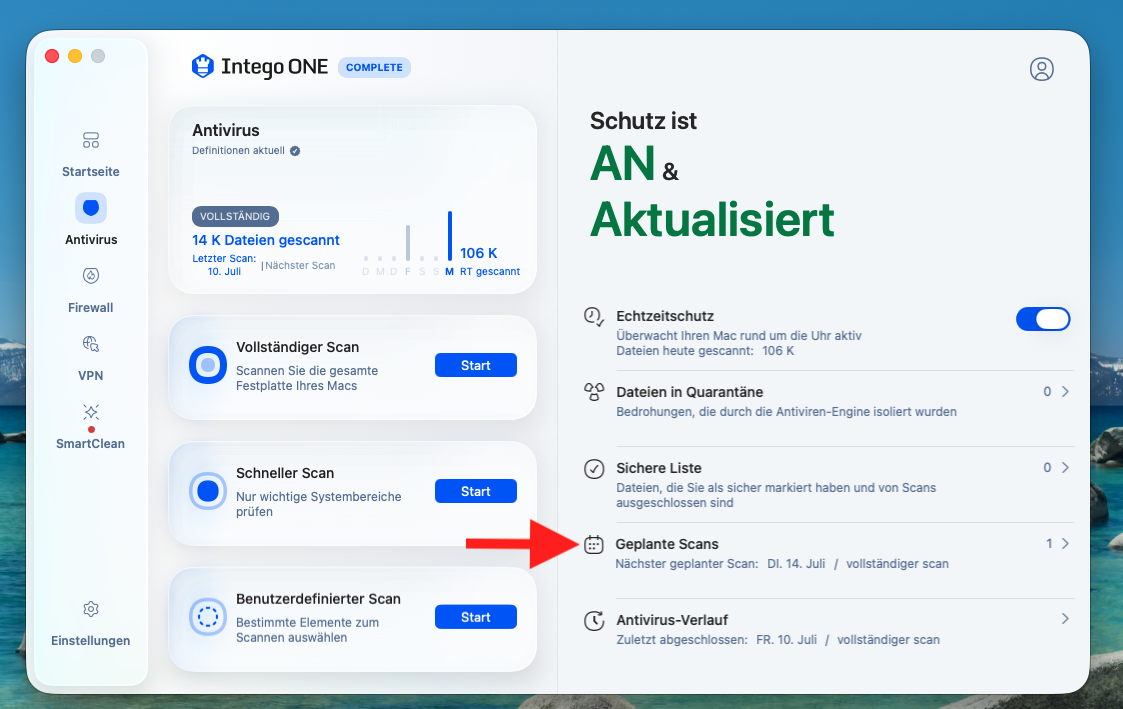Click the Benutzerdefinierter Scan dashed circle icon
Screen dimensions: 1123x709
(x=208, y=617)
